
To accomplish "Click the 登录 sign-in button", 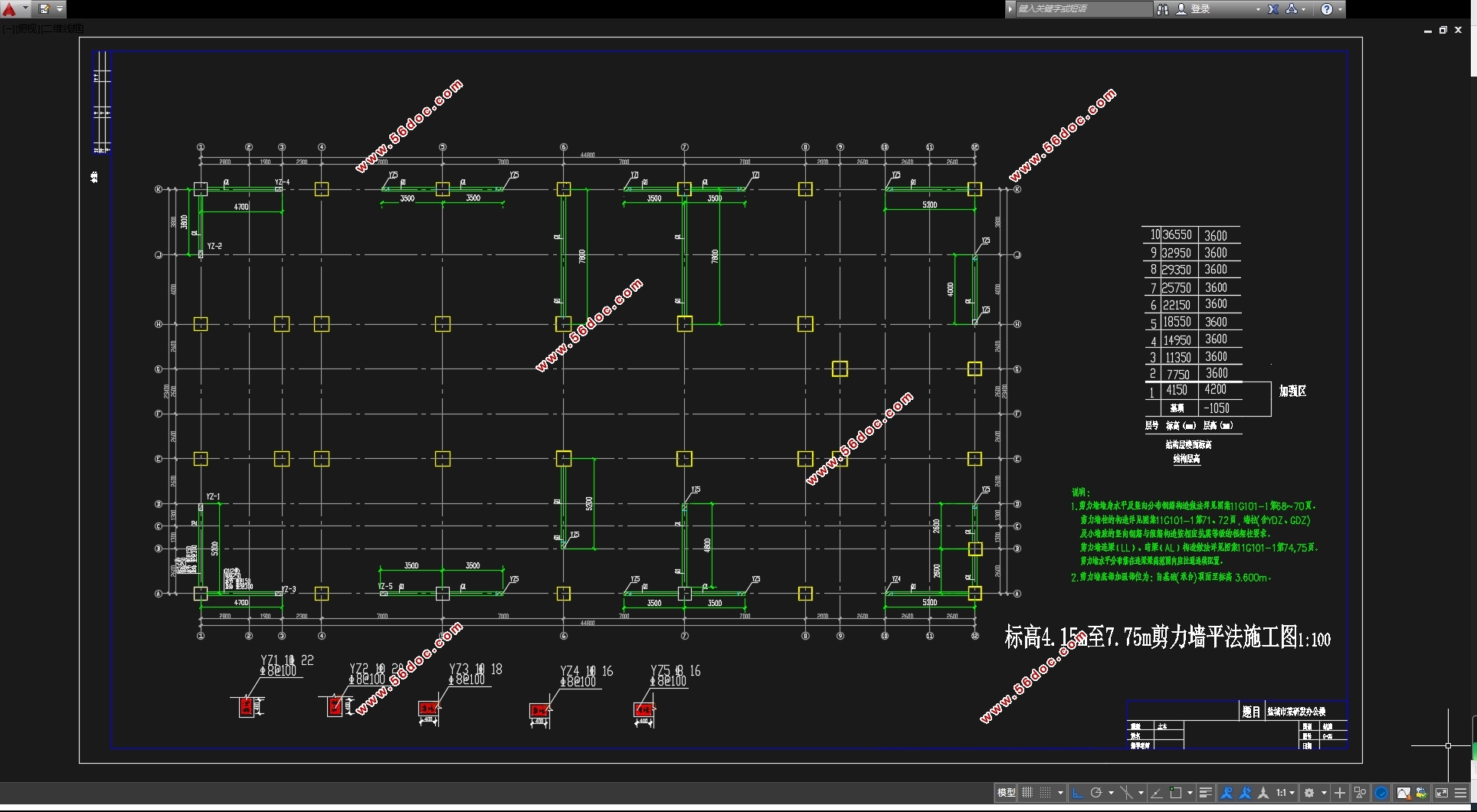I will click(1200, 9).
